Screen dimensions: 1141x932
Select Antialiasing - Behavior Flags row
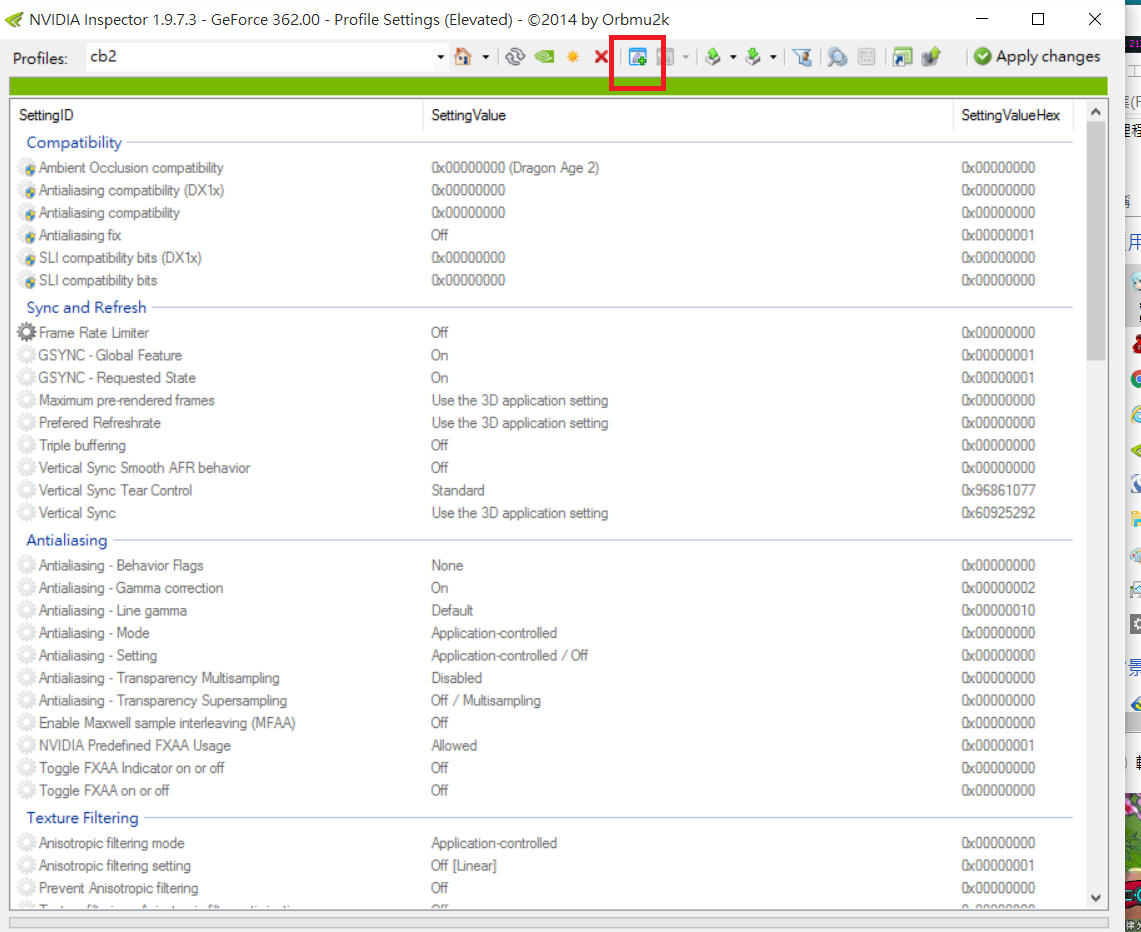[544, 565]
